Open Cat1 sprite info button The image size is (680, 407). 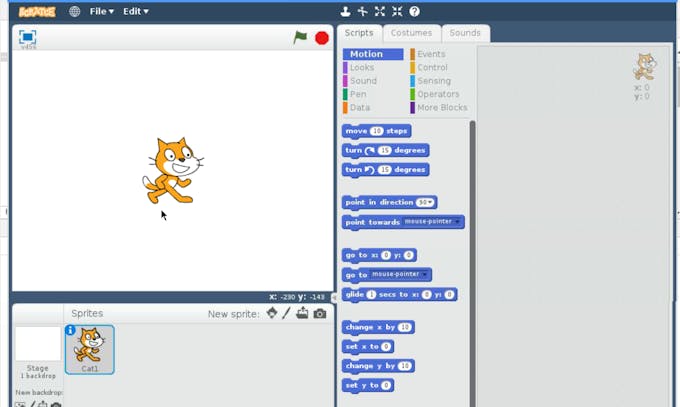tap(70, 330)
